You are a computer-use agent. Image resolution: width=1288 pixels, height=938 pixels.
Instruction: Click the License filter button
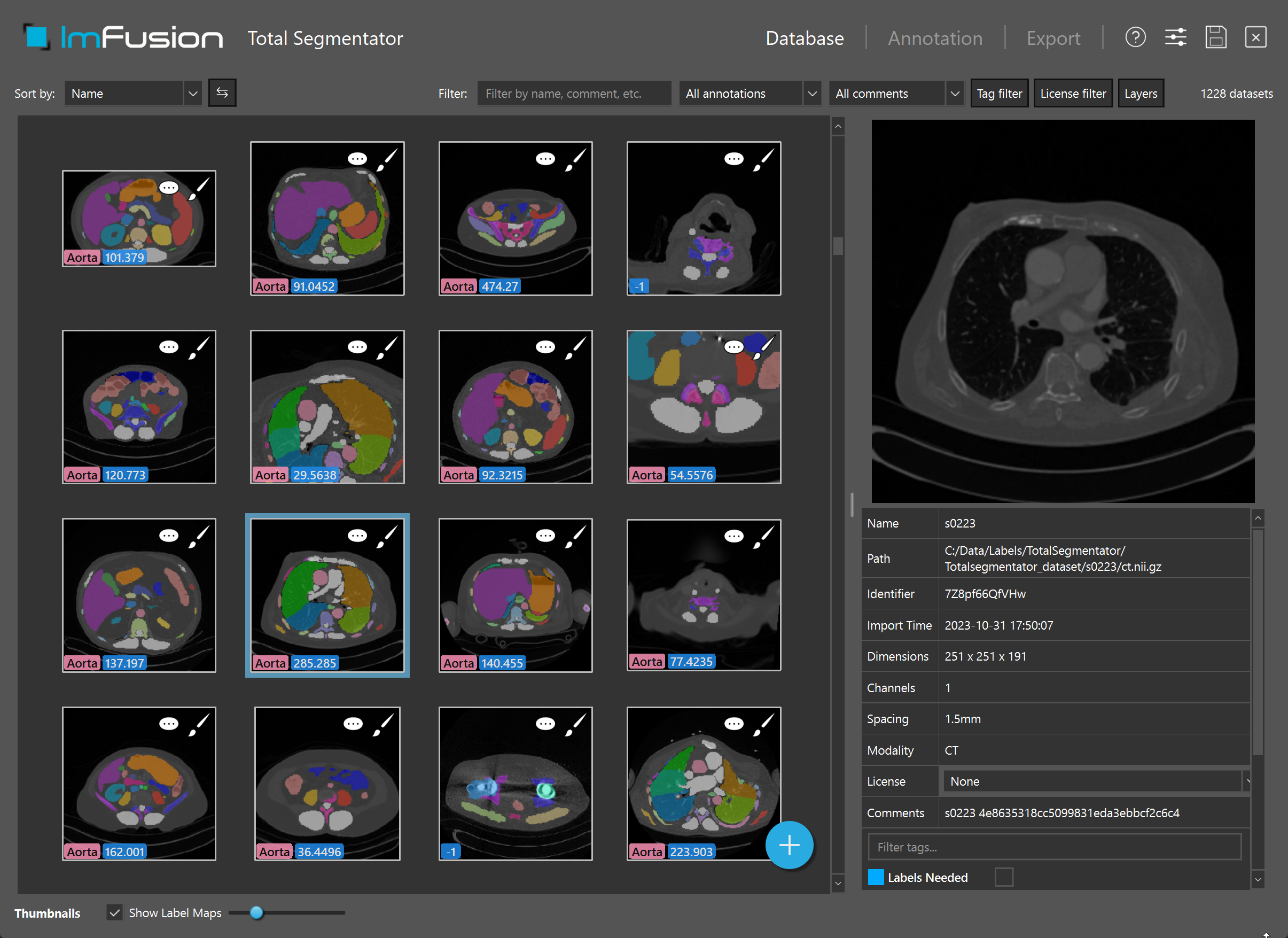click(x=1073, y=93)
